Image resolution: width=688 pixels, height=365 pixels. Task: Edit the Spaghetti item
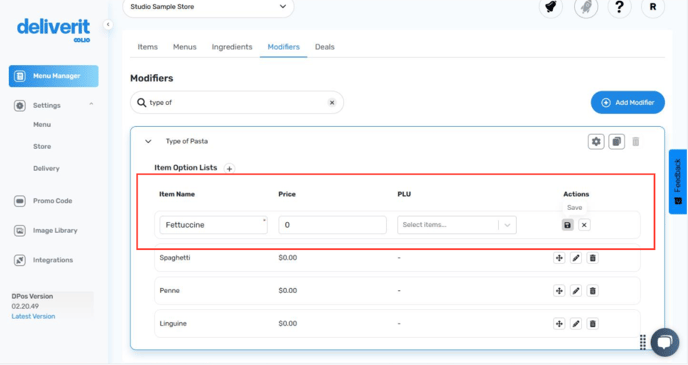coord(576,258)
